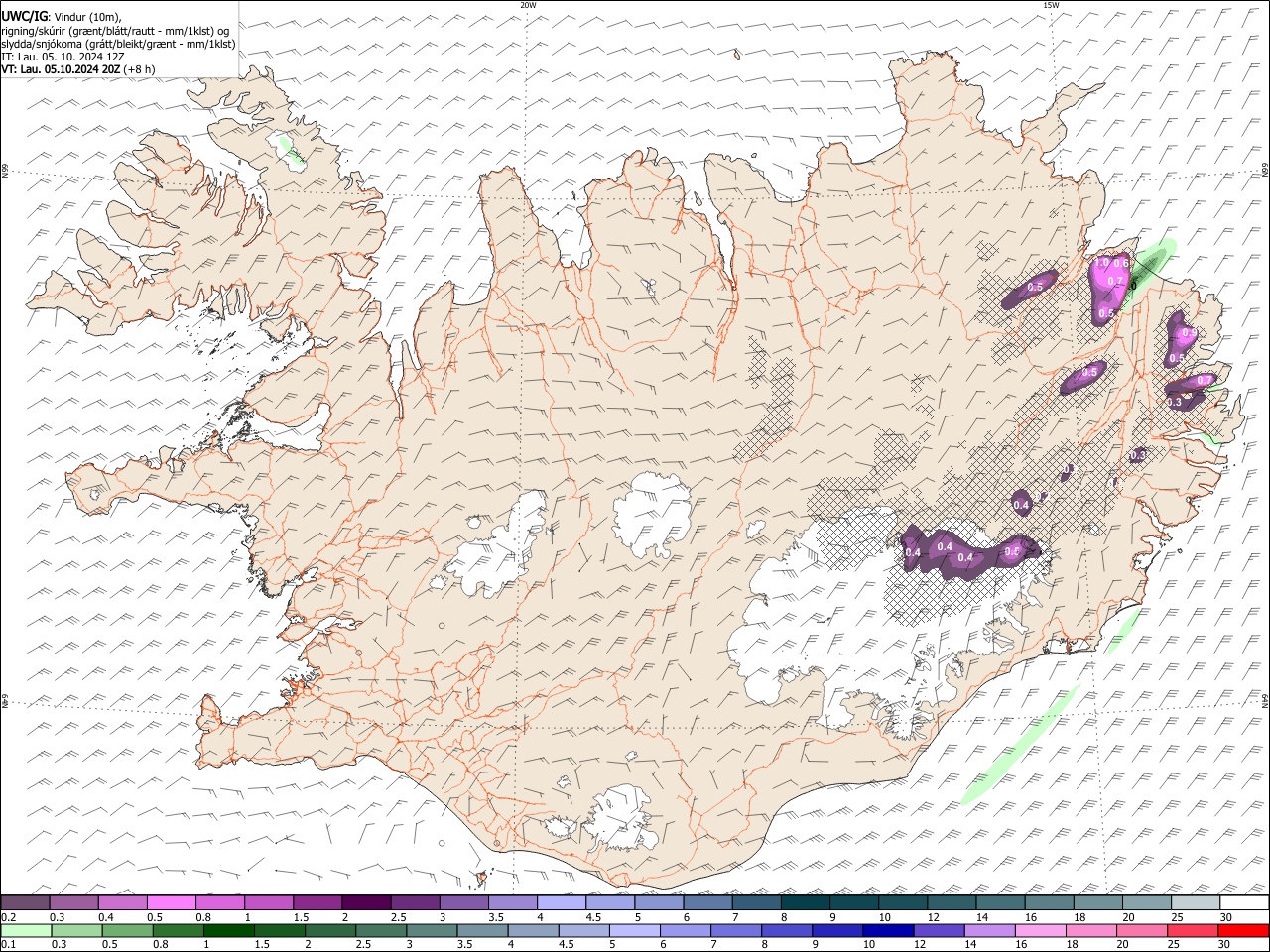The width and height of the screenshot is (1270, 952).
Task: Click the '20W' longitude label
Action: coord(528,5)
